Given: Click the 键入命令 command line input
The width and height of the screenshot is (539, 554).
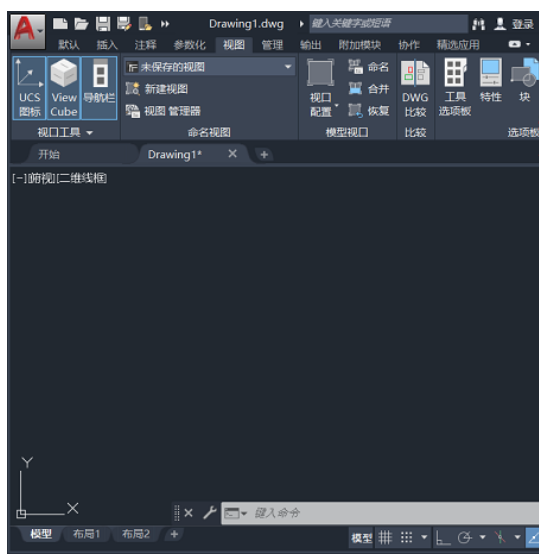Looking at the screenshot, I should [380, 513].
